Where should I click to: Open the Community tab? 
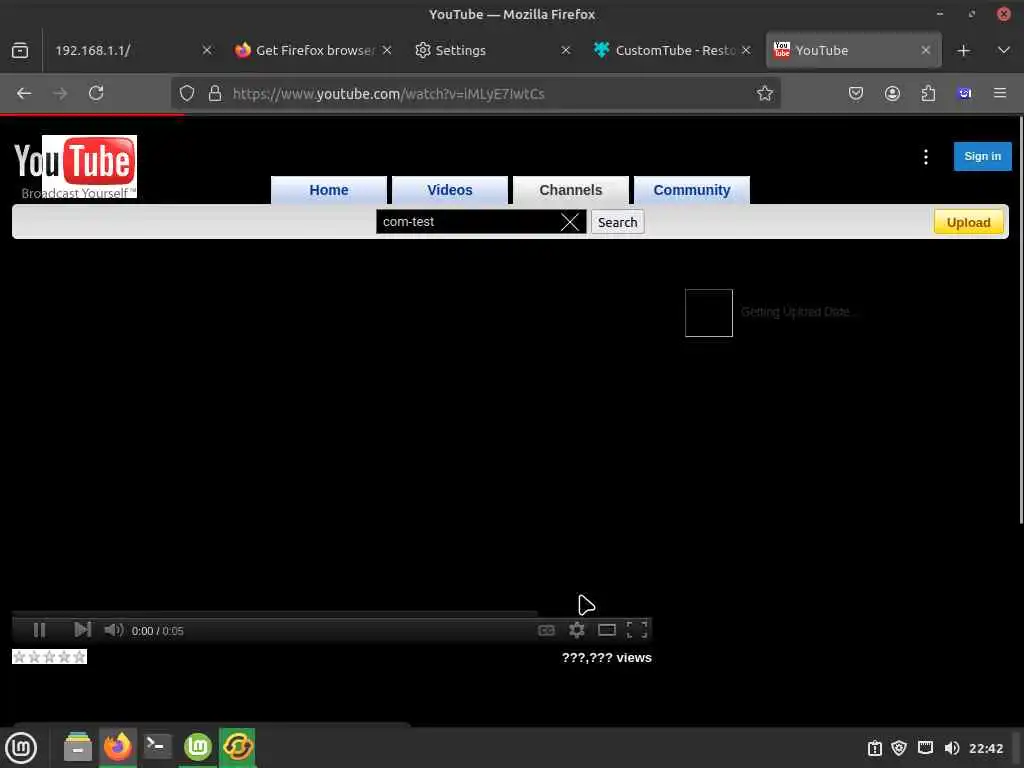click(x=692, y=190)
